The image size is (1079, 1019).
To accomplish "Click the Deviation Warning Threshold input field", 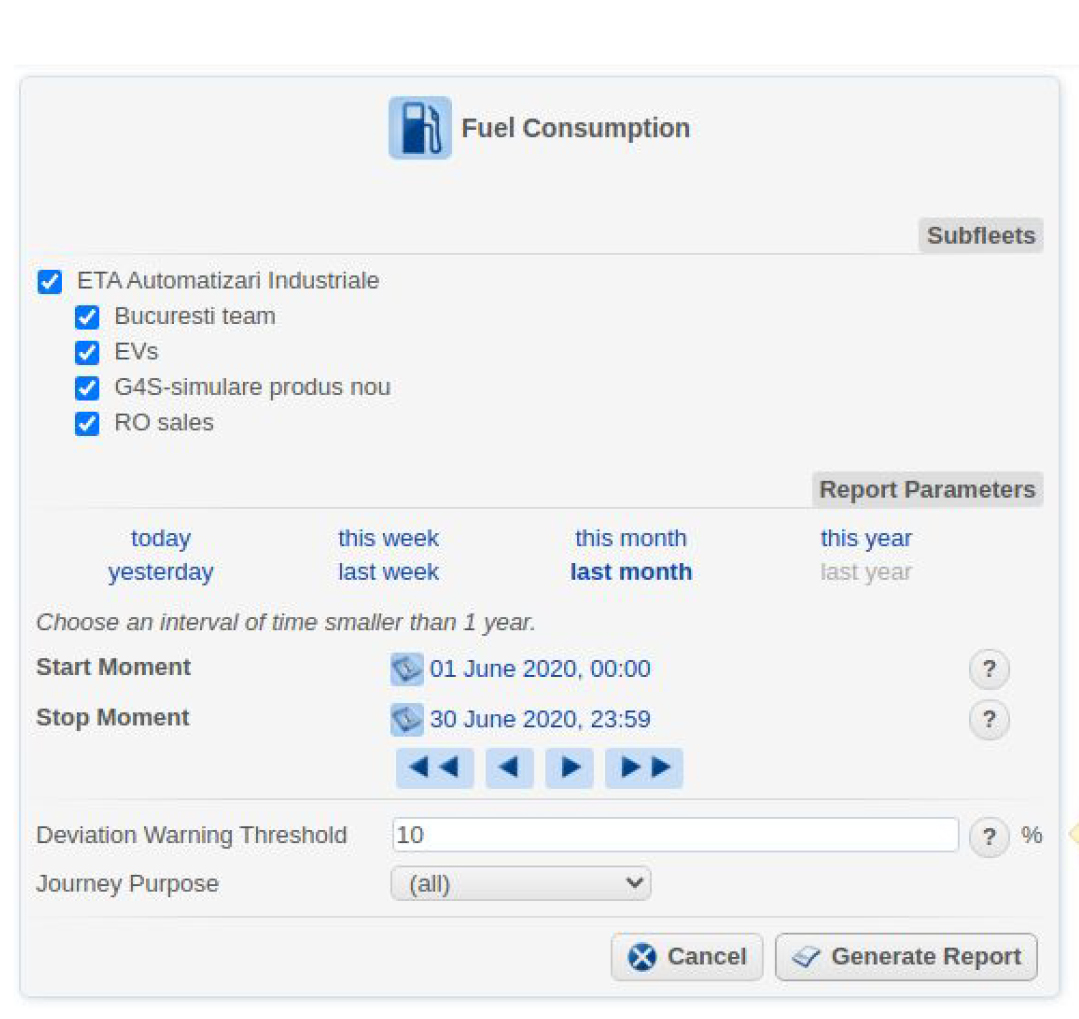I will pyautogui.click(x=676, y=836).
